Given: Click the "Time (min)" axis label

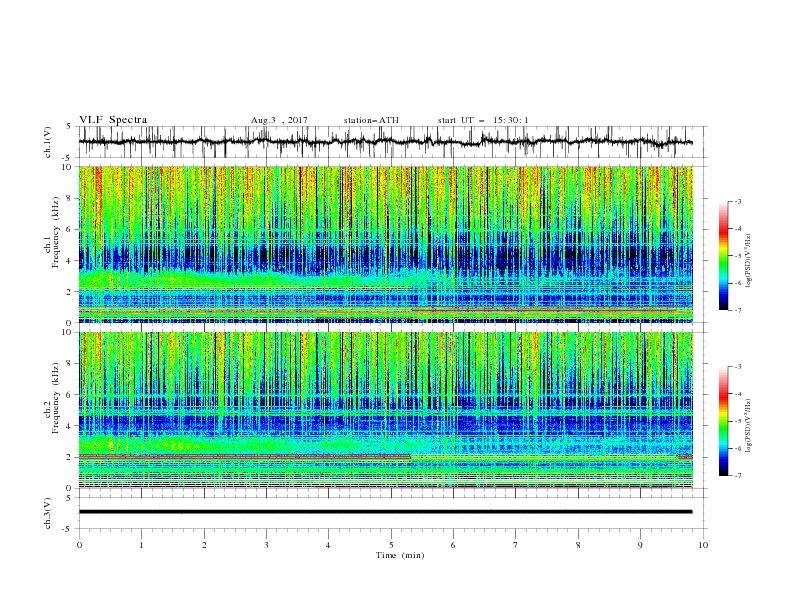Looking at the screenshot, I should 400,555.
